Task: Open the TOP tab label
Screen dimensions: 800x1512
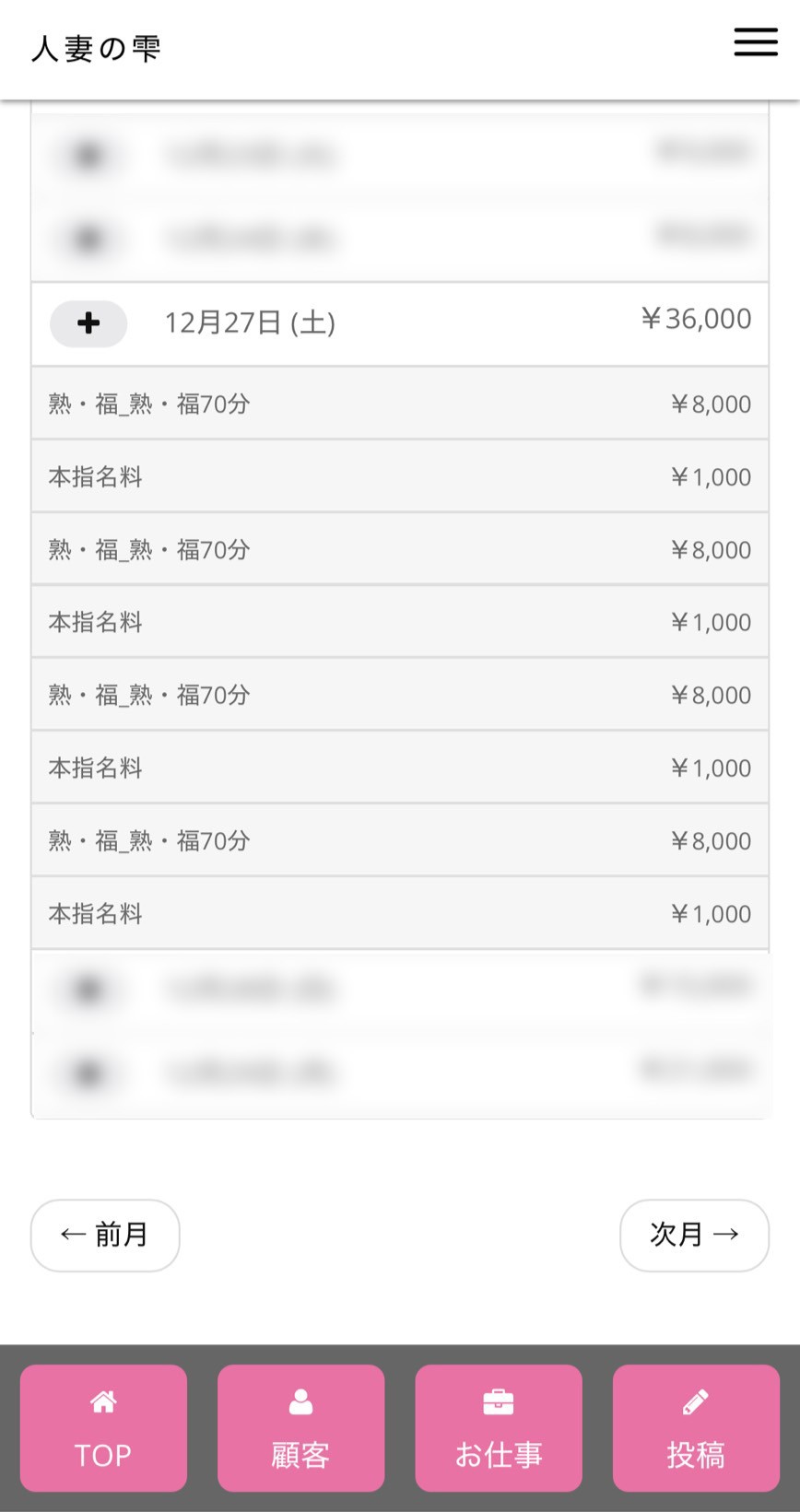Action: (x=103, y=1455)
